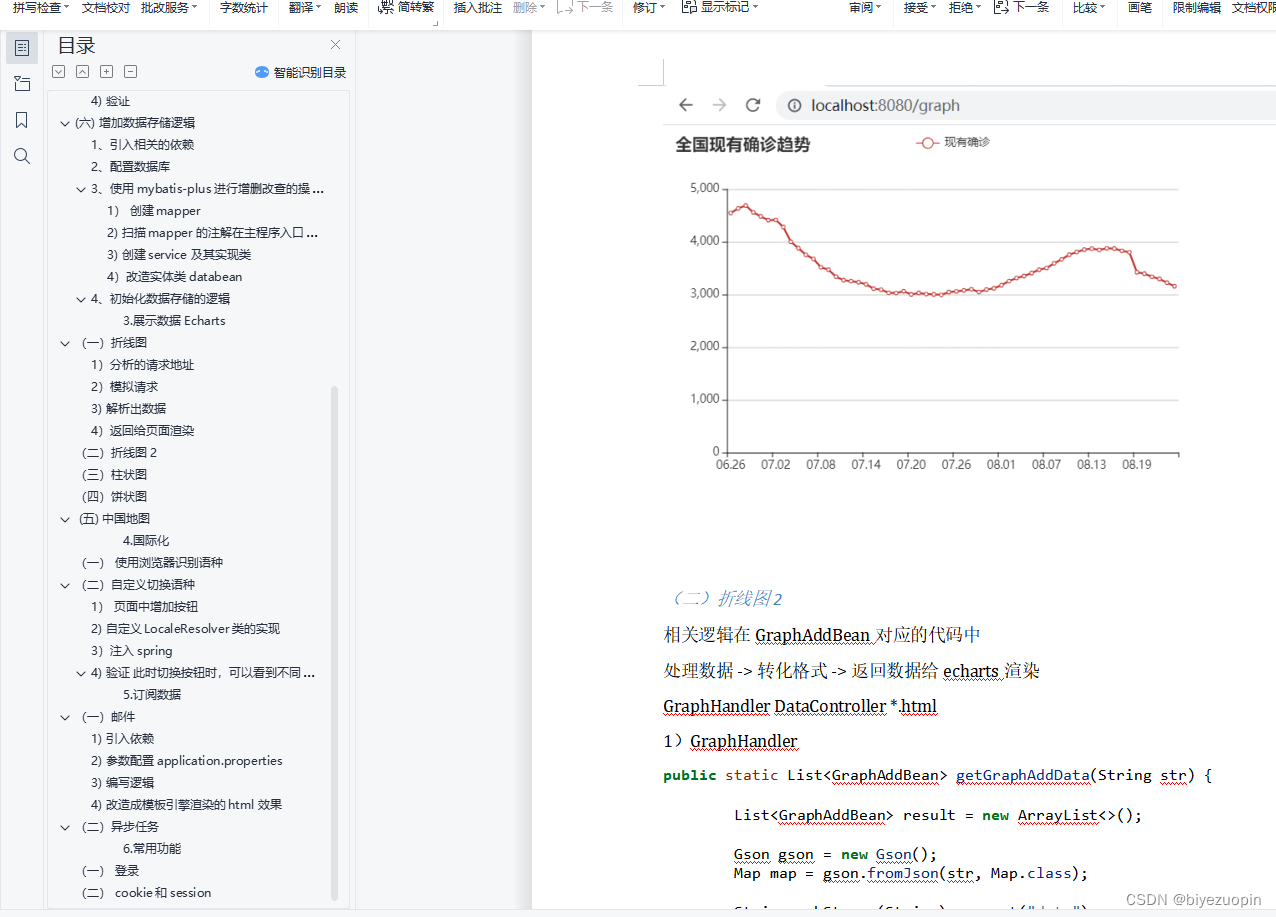Go to (二) cookie 和 session heading
The image size is (1276, 917).
pos(147,893)
